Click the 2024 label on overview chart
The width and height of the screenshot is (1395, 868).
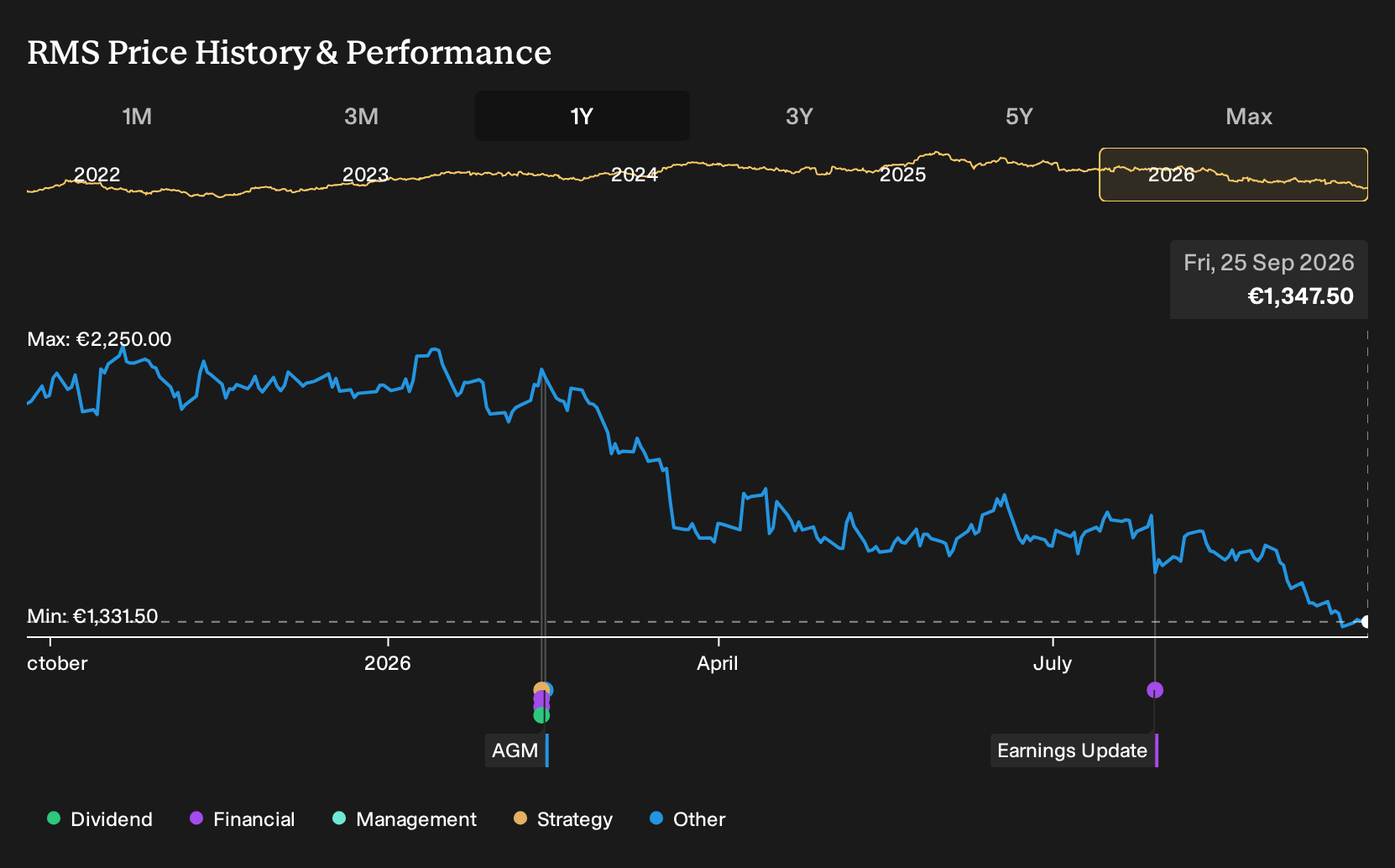pos(635,175)
